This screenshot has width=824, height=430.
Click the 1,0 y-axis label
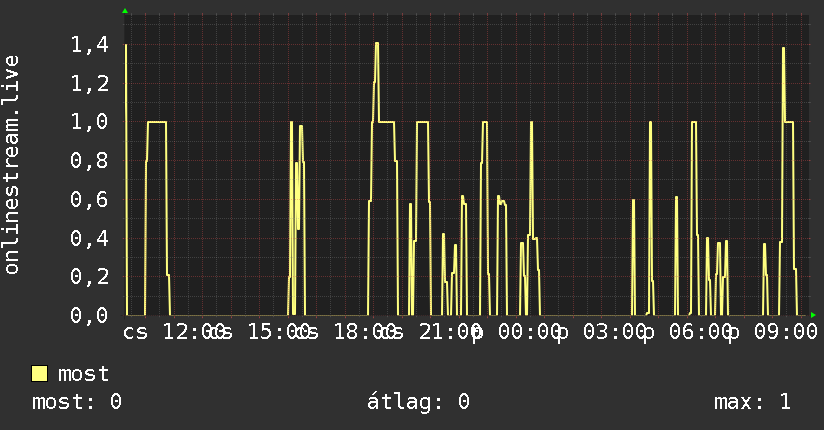pos(90,122)
